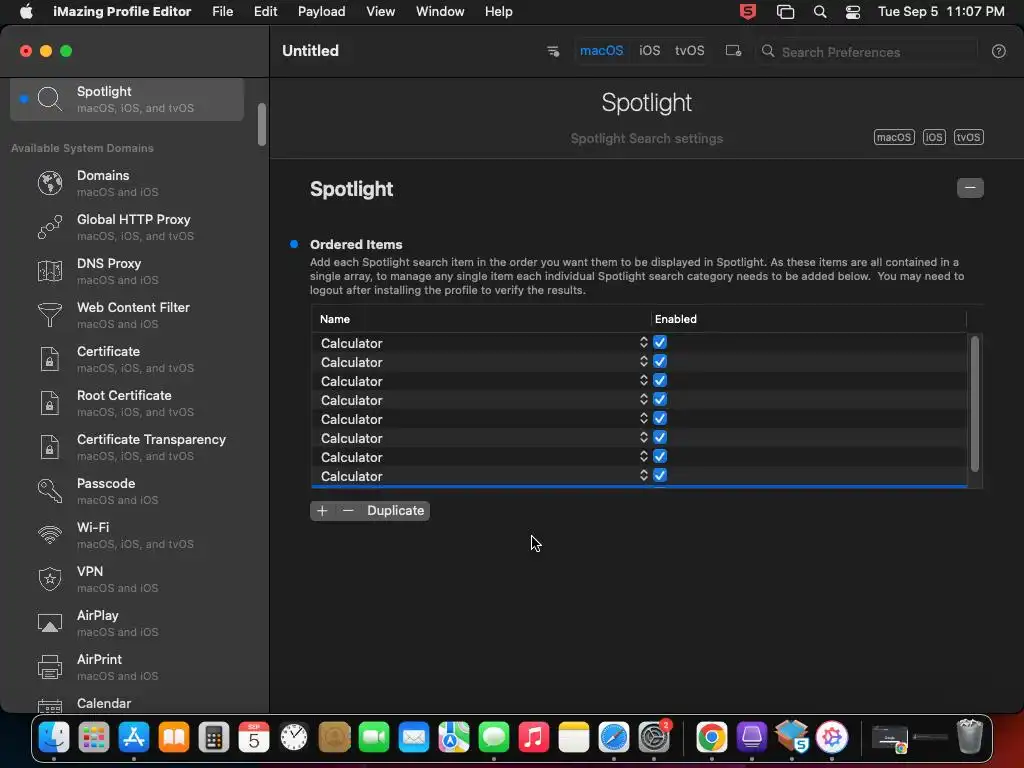Uncheck Enabled for the first Calculator row
1024x768 pixels.
click(x=660, y=342)
